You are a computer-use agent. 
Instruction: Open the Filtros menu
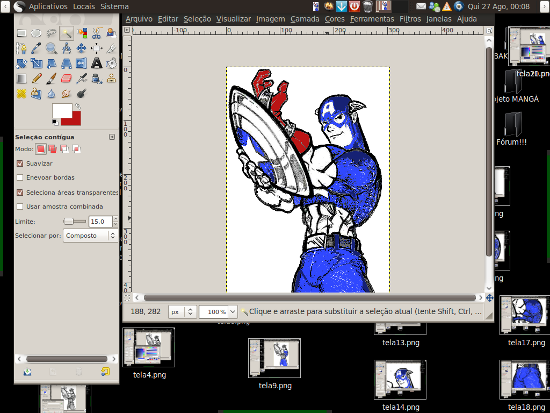[x=410, y=19]
